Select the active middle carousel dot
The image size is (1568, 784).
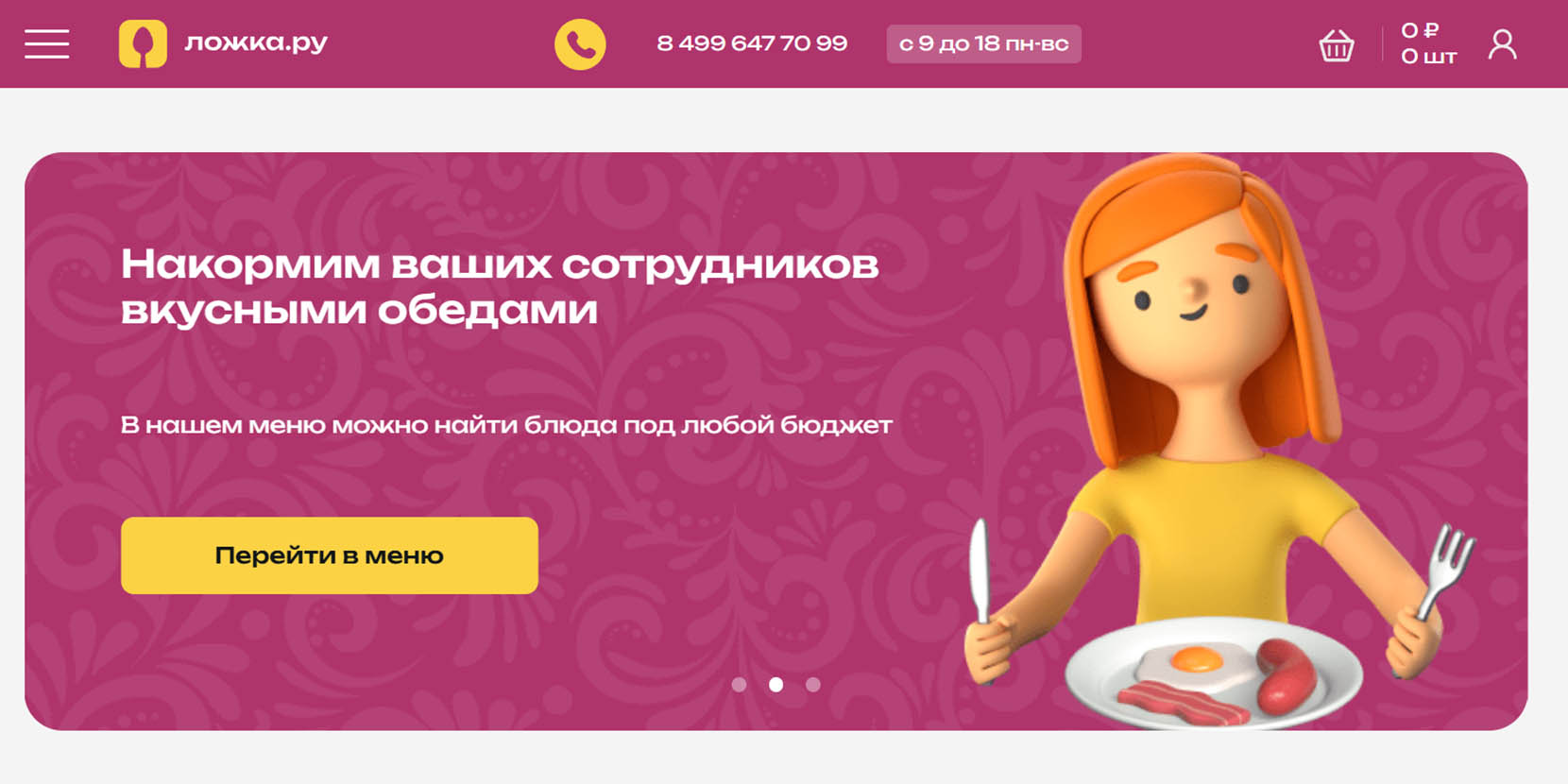tap(775, 685)
